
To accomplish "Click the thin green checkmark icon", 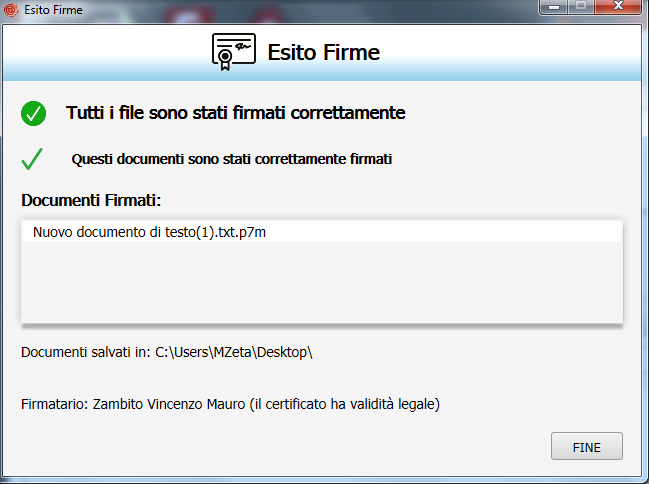I will pos(32,159).
